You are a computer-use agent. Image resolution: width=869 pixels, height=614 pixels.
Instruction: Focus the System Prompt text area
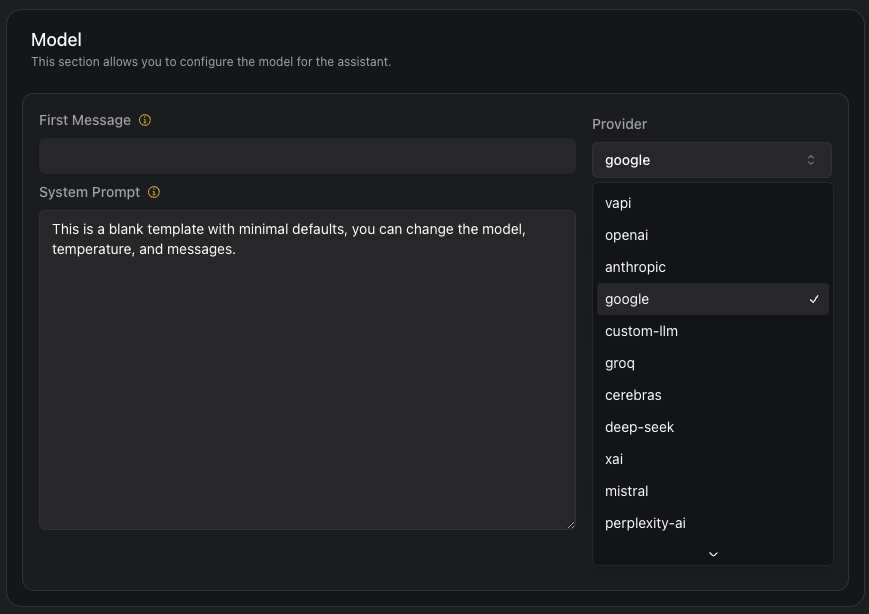click(307, 380)
